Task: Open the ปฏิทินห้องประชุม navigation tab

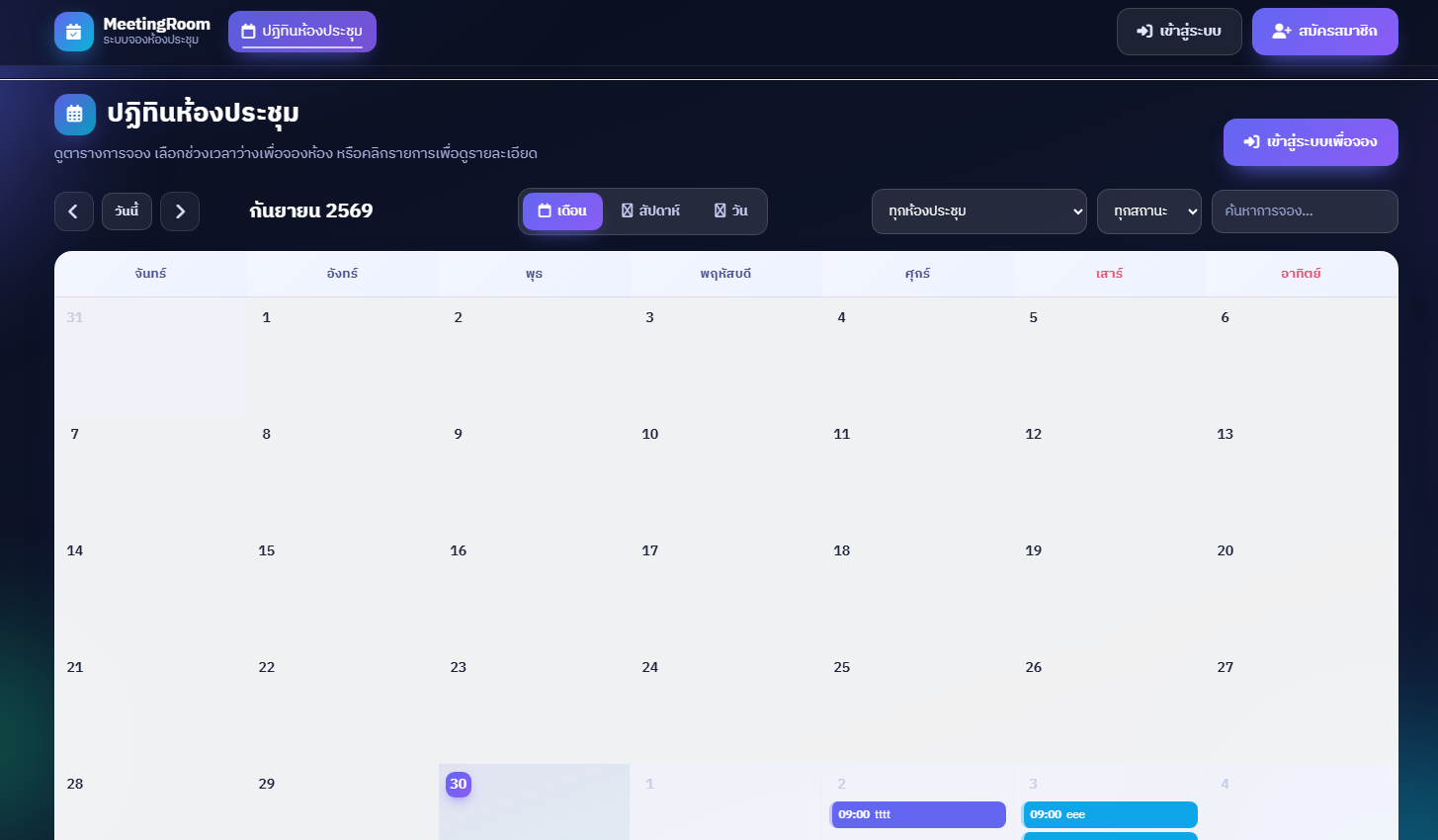Action: 302,32
